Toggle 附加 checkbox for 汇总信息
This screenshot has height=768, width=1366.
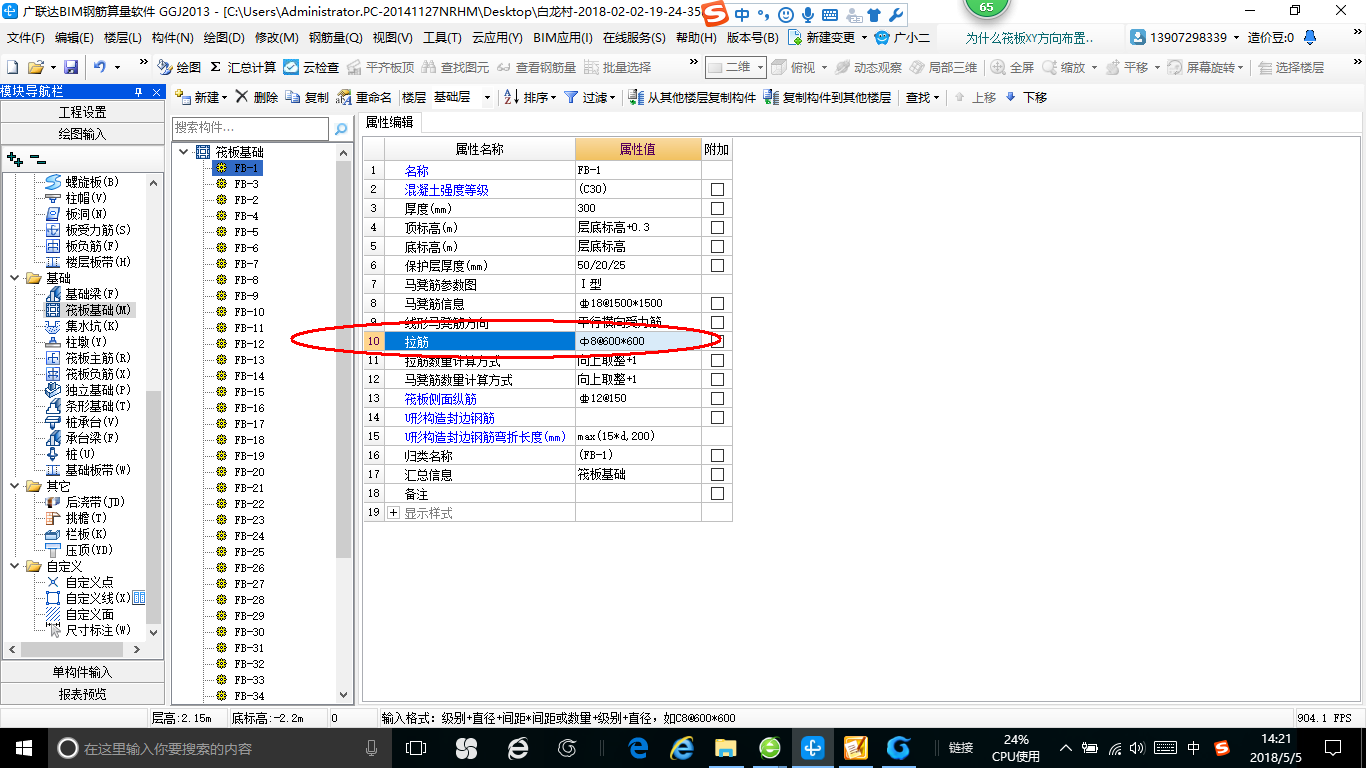717,475
